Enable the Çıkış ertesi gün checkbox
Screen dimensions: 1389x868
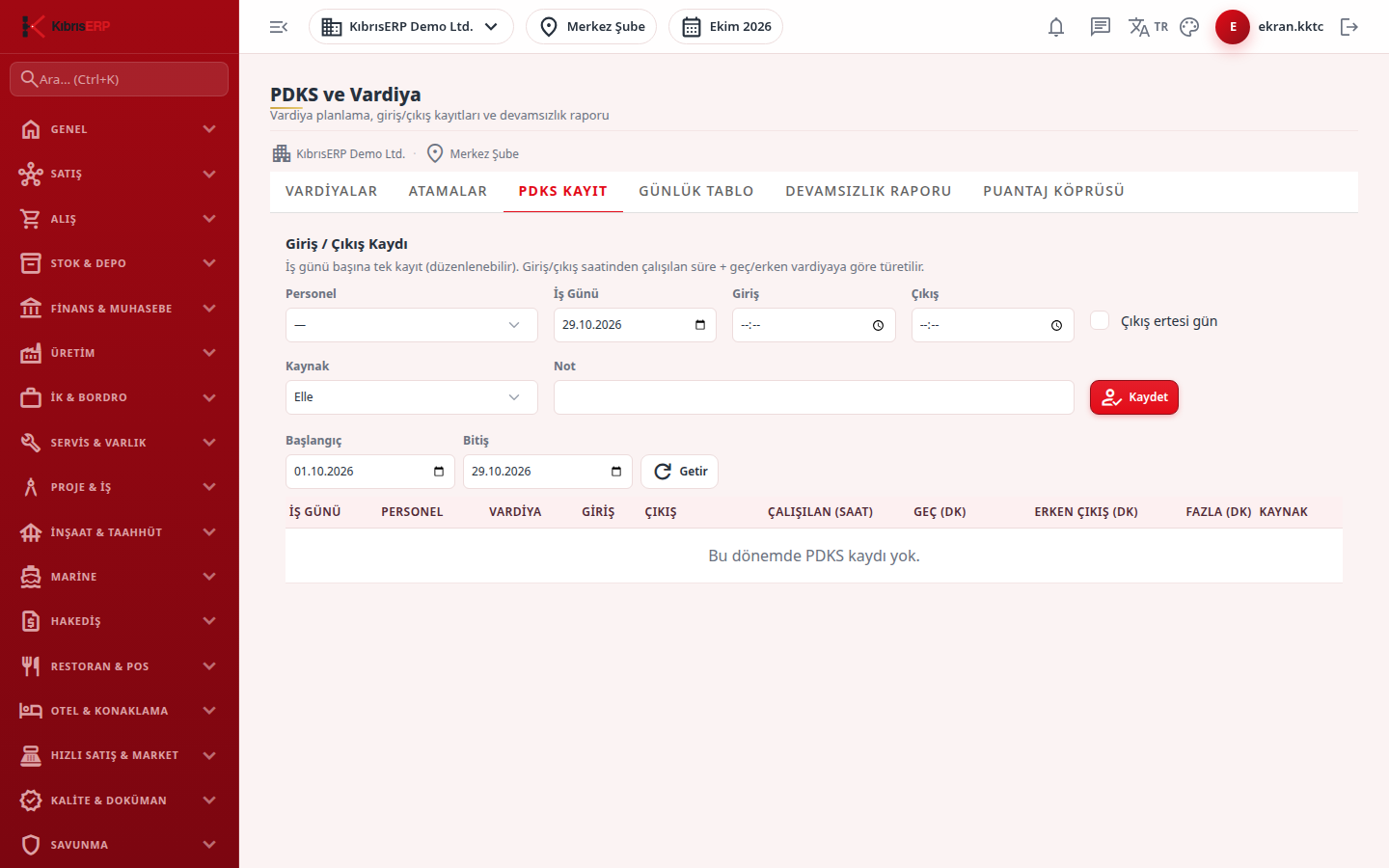[x=1100, y=320]
